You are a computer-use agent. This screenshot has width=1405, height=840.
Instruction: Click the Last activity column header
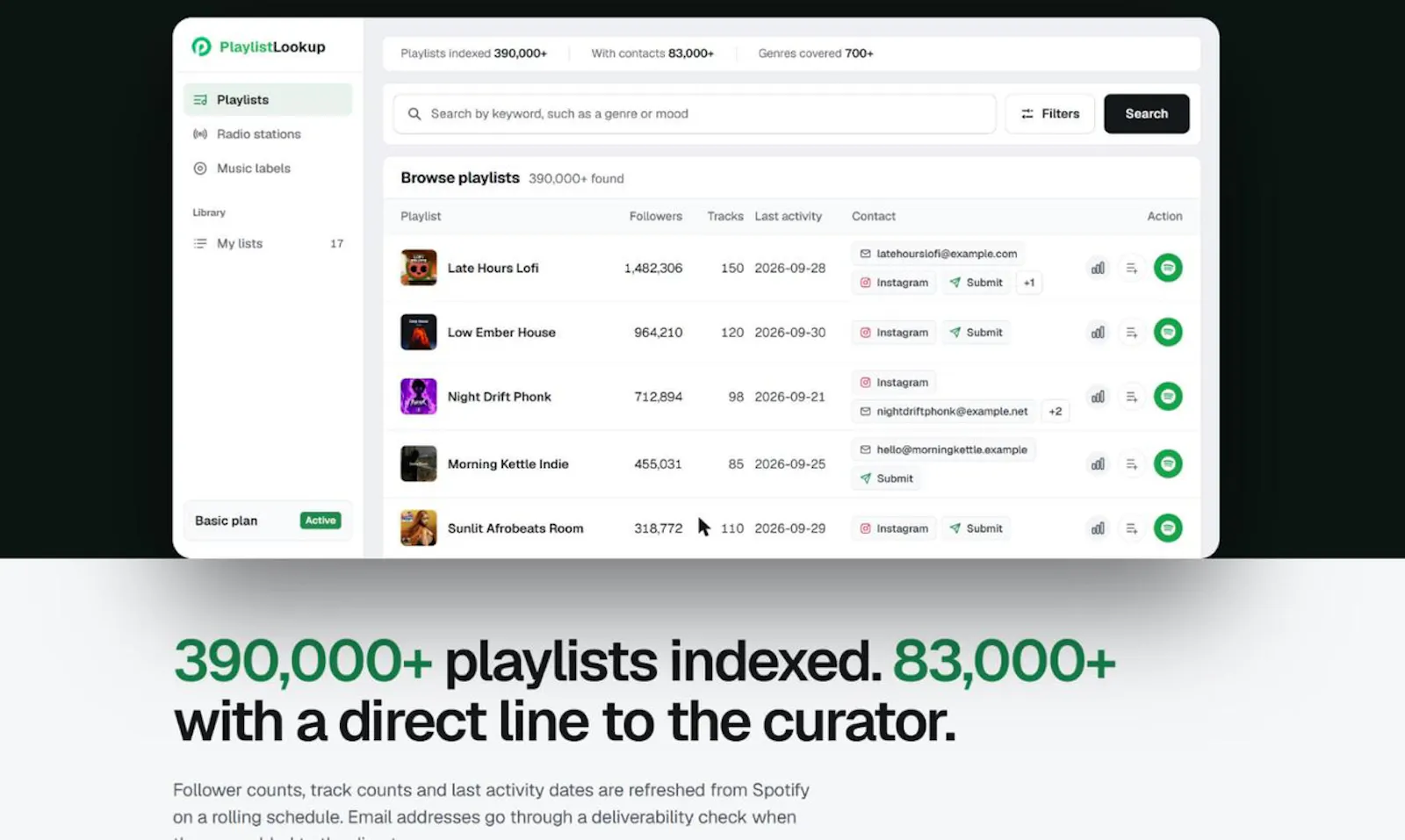pyautogui.click(x=789, y=216)
